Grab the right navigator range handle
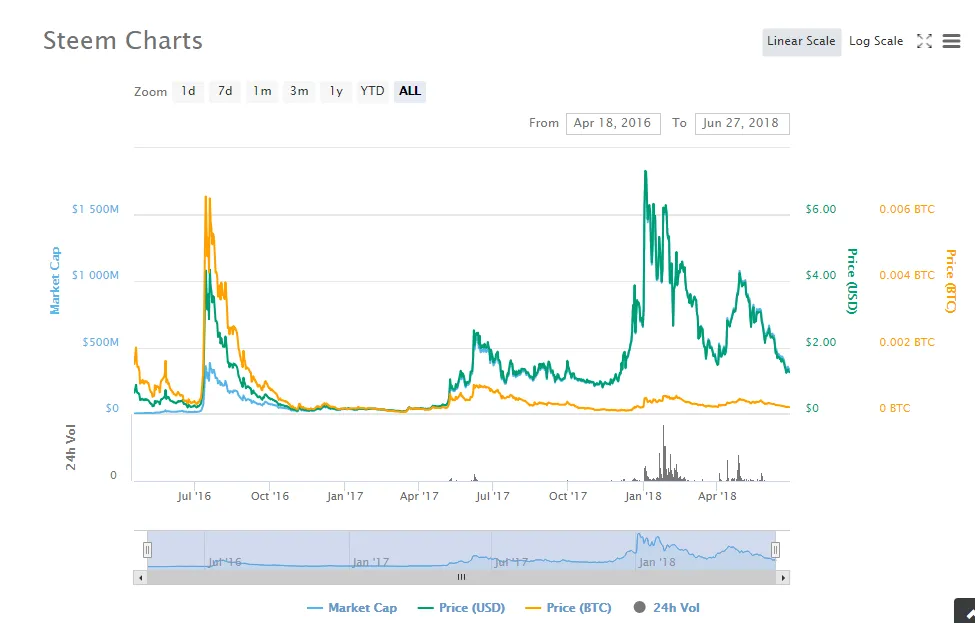This screenshot has width=975, height=623. coord(775,550)
